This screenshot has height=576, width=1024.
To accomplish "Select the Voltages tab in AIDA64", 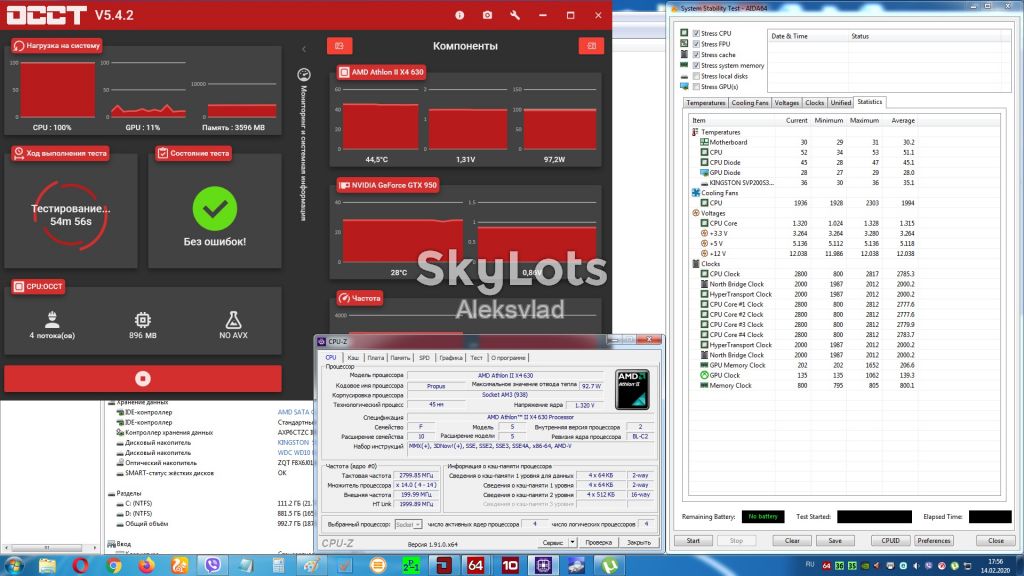I will click(786, 103).
